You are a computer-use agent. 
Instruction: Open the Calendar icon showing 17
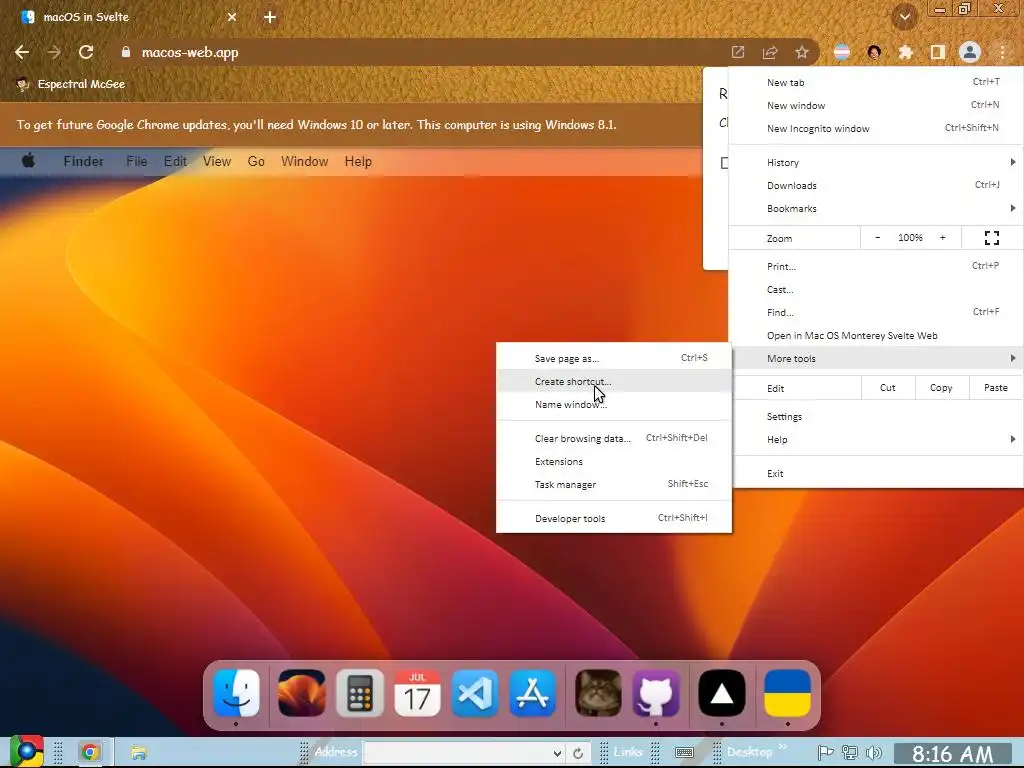pos(417,693)
